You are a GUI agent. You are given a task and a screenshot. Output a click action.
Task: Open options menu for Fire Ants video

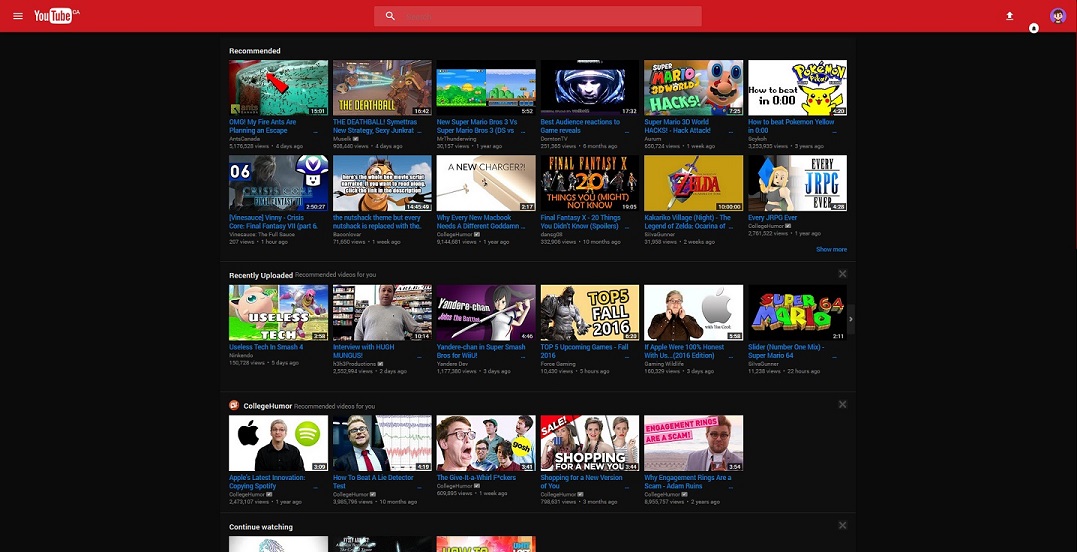pyautogui.click(x=315, y=130)
